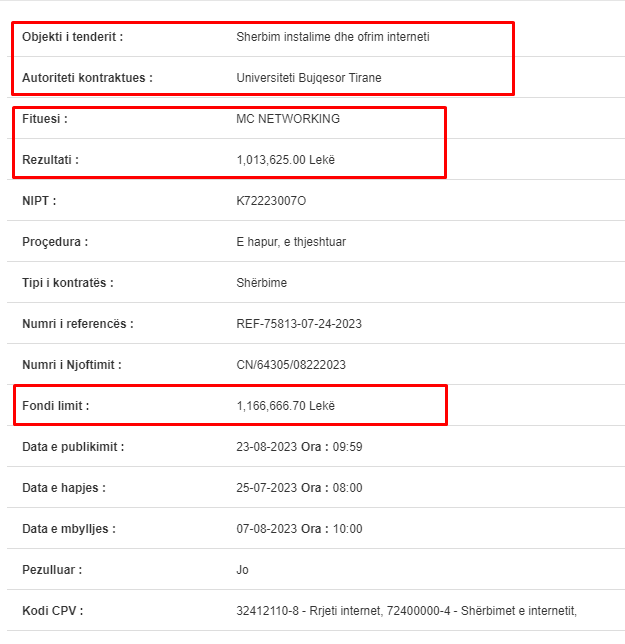Image resolution: width=625 pixels, height=644 pixels.
Task: Click the 'Objekti i tenderit' label
Action: (x=72, y=37)
